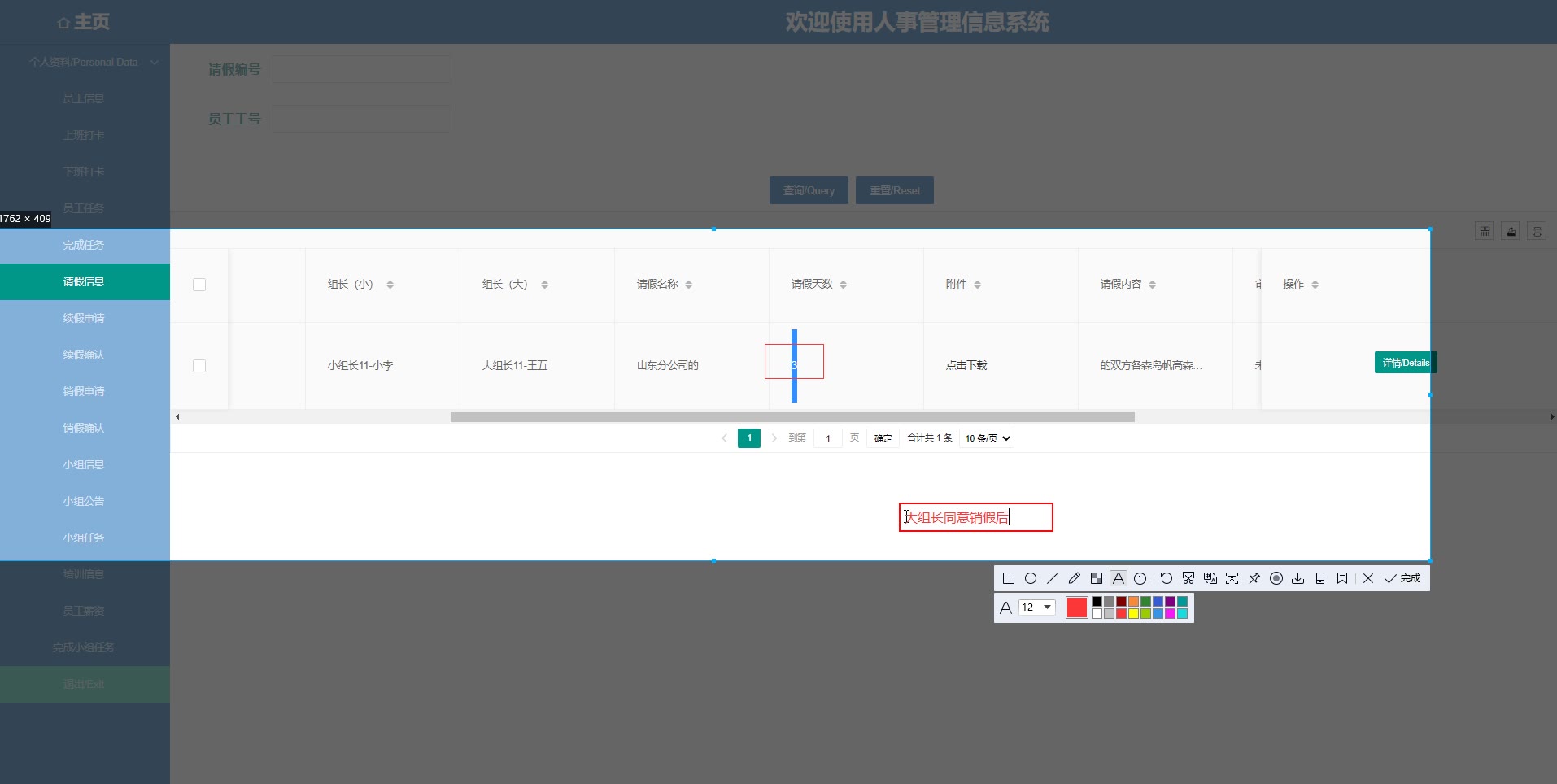Click the page number jump input field

coord(828,438)
